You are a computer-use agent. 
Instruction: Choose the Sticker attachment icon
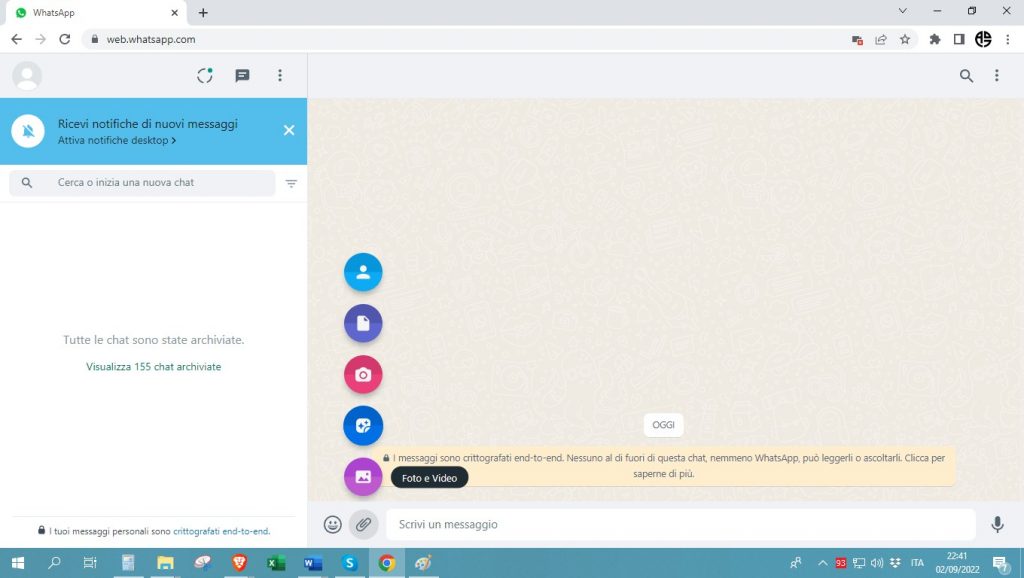coord(363,426)
